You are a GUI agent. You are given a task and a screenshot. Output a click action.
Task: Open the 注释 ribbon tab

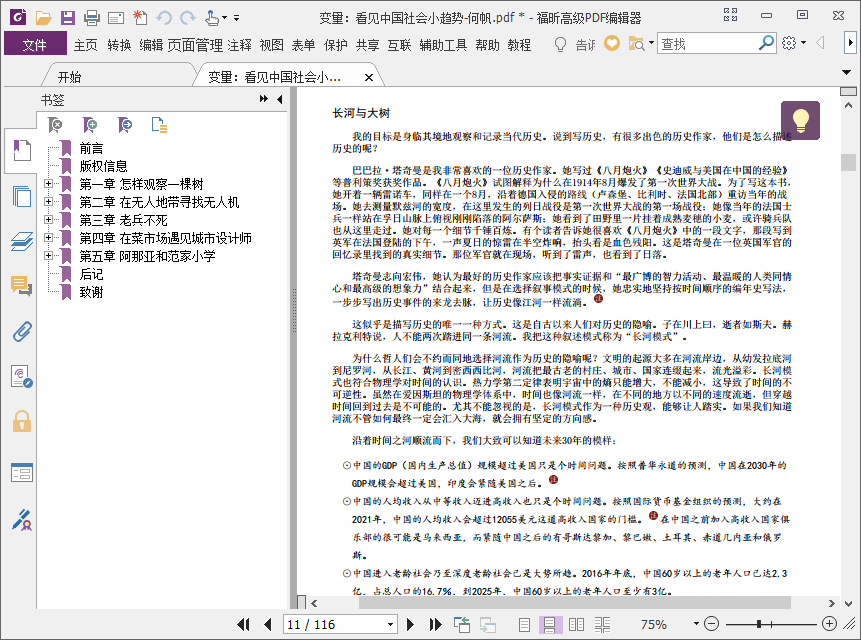[239, 45]
